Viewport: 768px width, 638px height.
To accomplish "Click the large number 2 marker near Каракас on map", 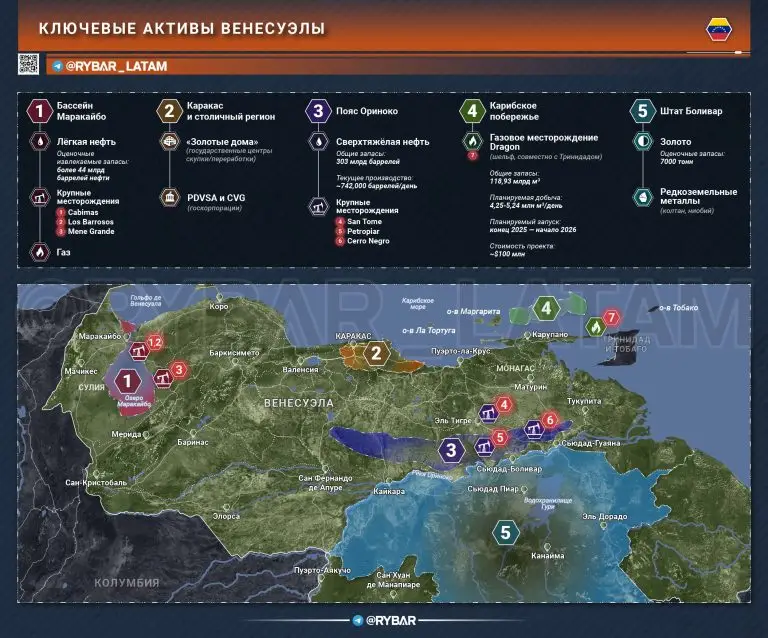I will point(375,352).
